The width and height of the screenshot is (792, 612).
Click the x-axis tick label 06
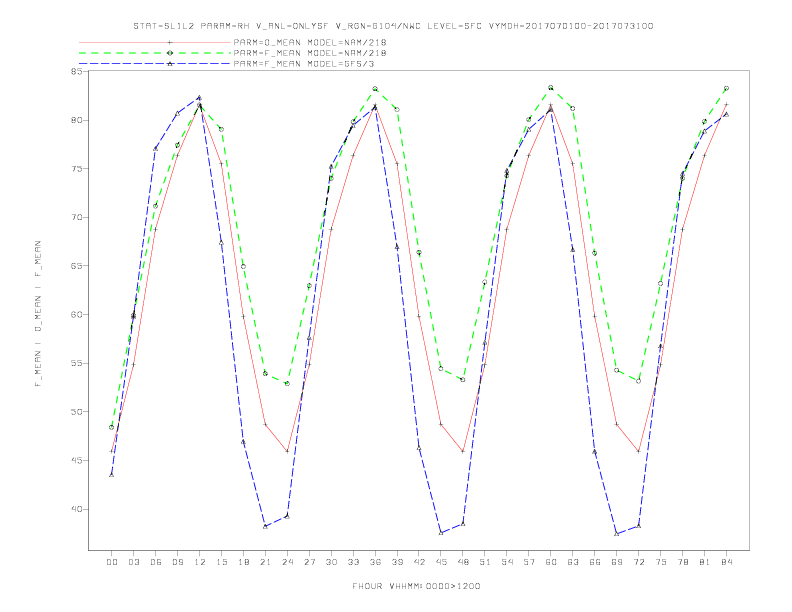pos(156,562)
